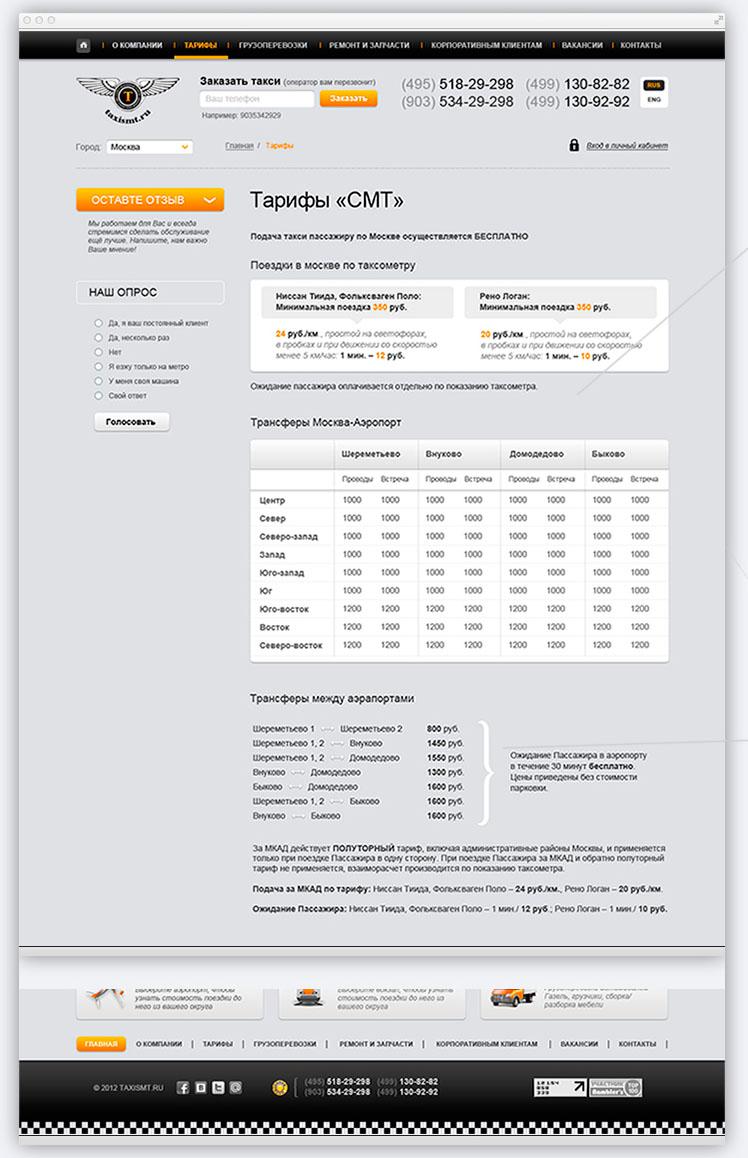Image resolution: width=748 pixels, height=1158 pixels.
Task: Click the 'Северо-восток' row label
Action: tap(291, 645)
